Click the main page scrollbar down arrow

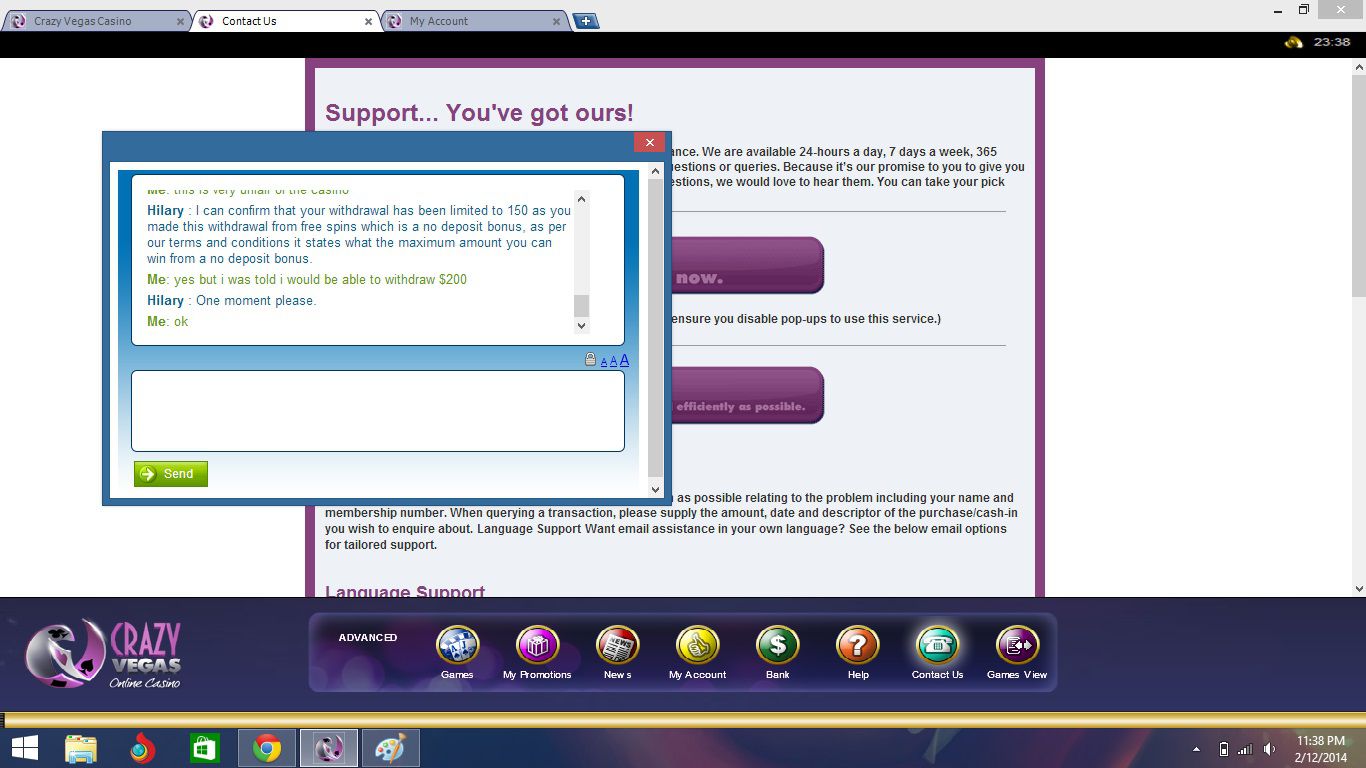point(1358,589)
